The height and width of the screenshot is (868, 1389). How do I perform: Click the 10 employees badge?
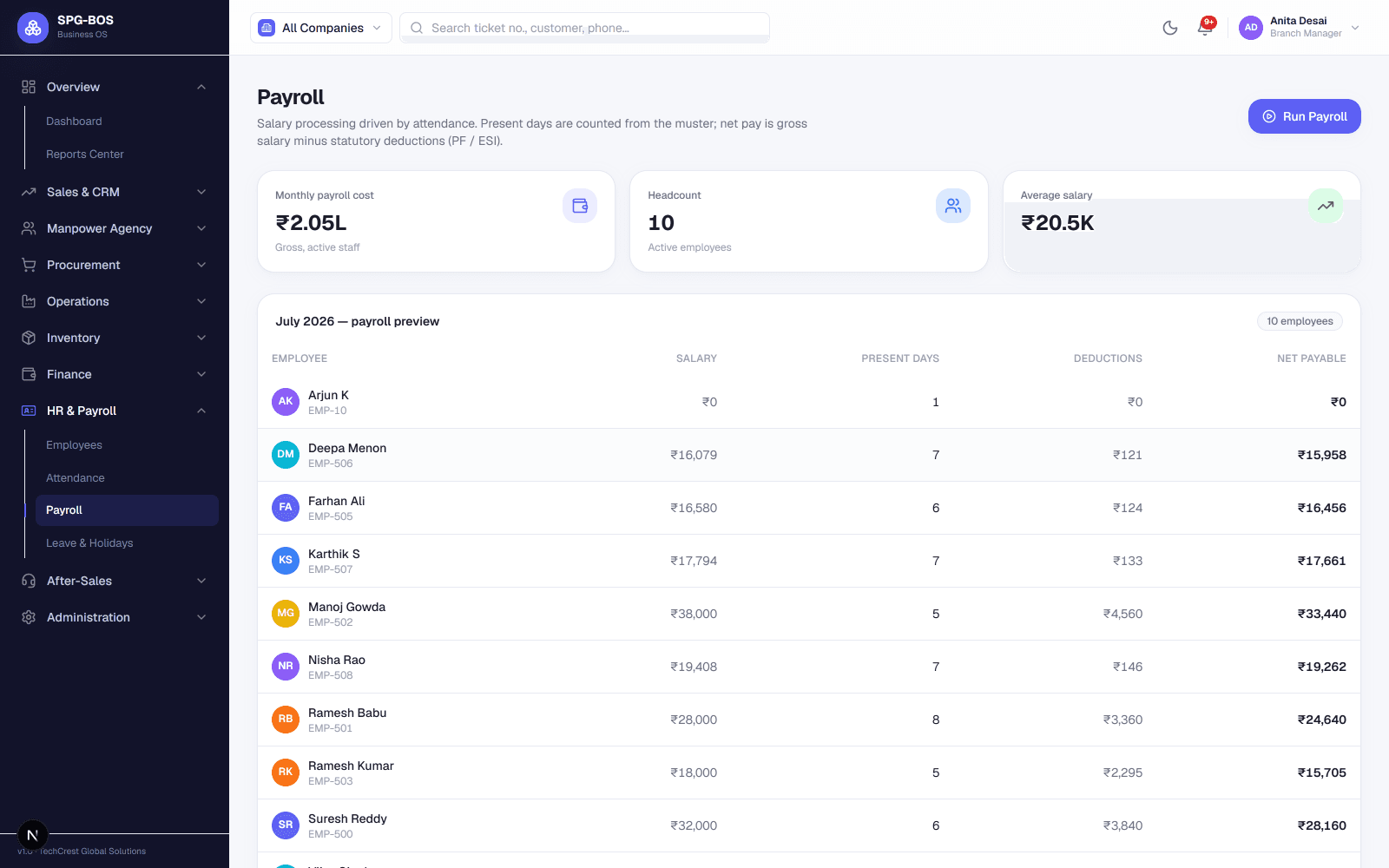(1300, 321)
